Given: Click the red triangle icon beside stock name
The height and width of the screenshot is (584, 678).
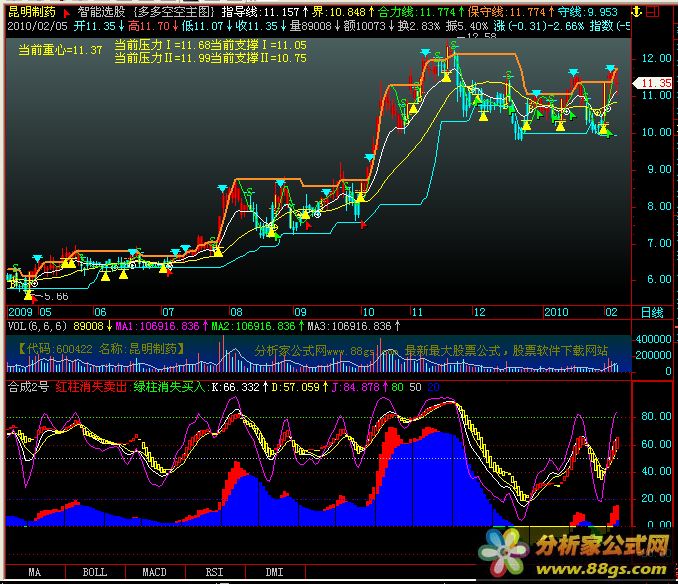Looking at the screenshot, I should [67, 7].
